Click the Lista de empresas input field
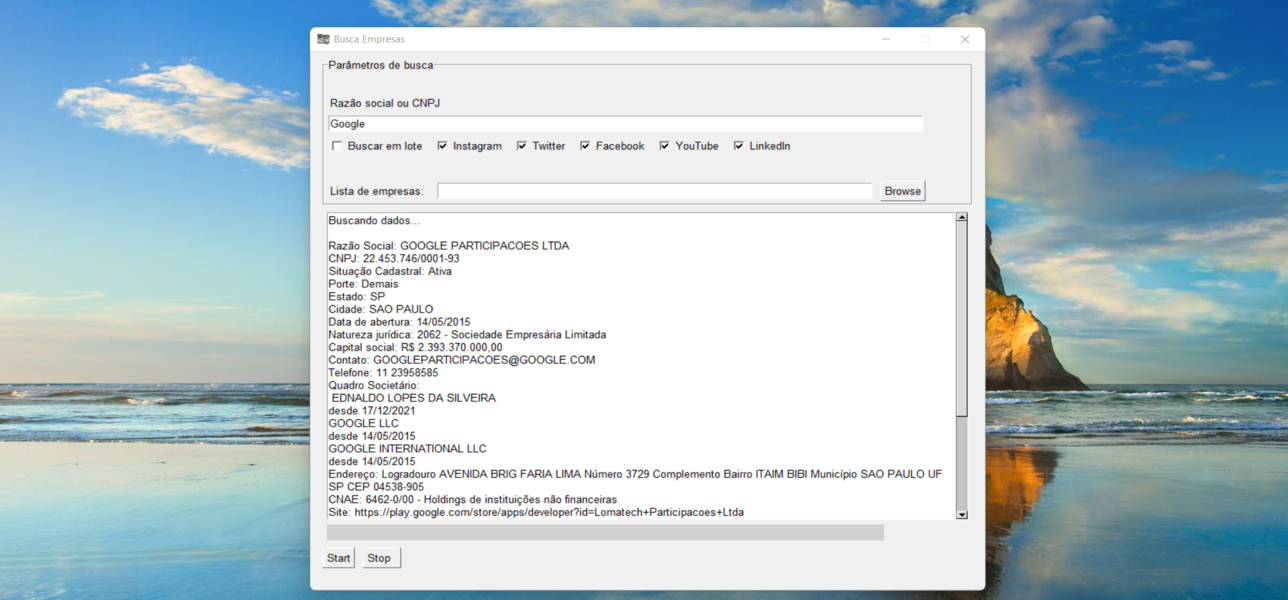Screen dimensions: 1288x600 (x=655, y=191)
